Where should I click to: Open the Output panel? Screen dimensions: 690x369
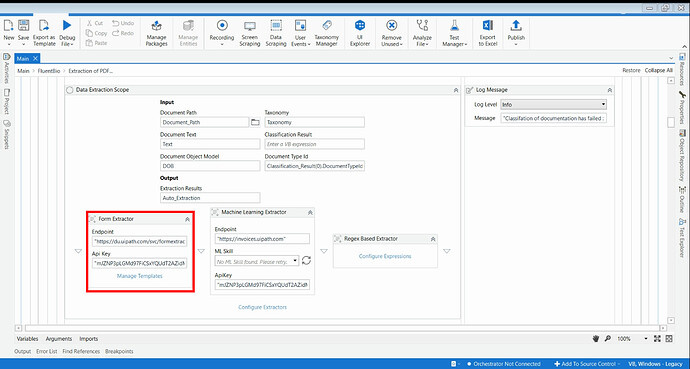(x=23, y=351)
